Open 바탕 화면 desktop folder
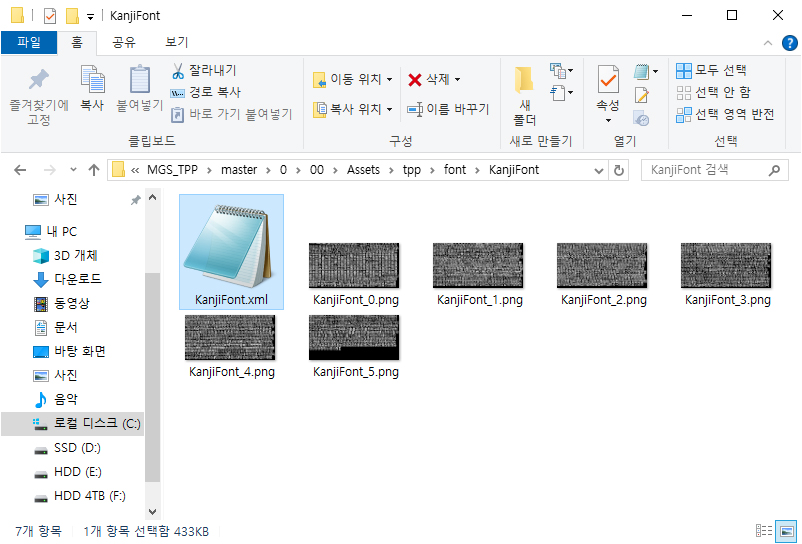The width and height of the screenshot is (802, 544). (69, 351)
